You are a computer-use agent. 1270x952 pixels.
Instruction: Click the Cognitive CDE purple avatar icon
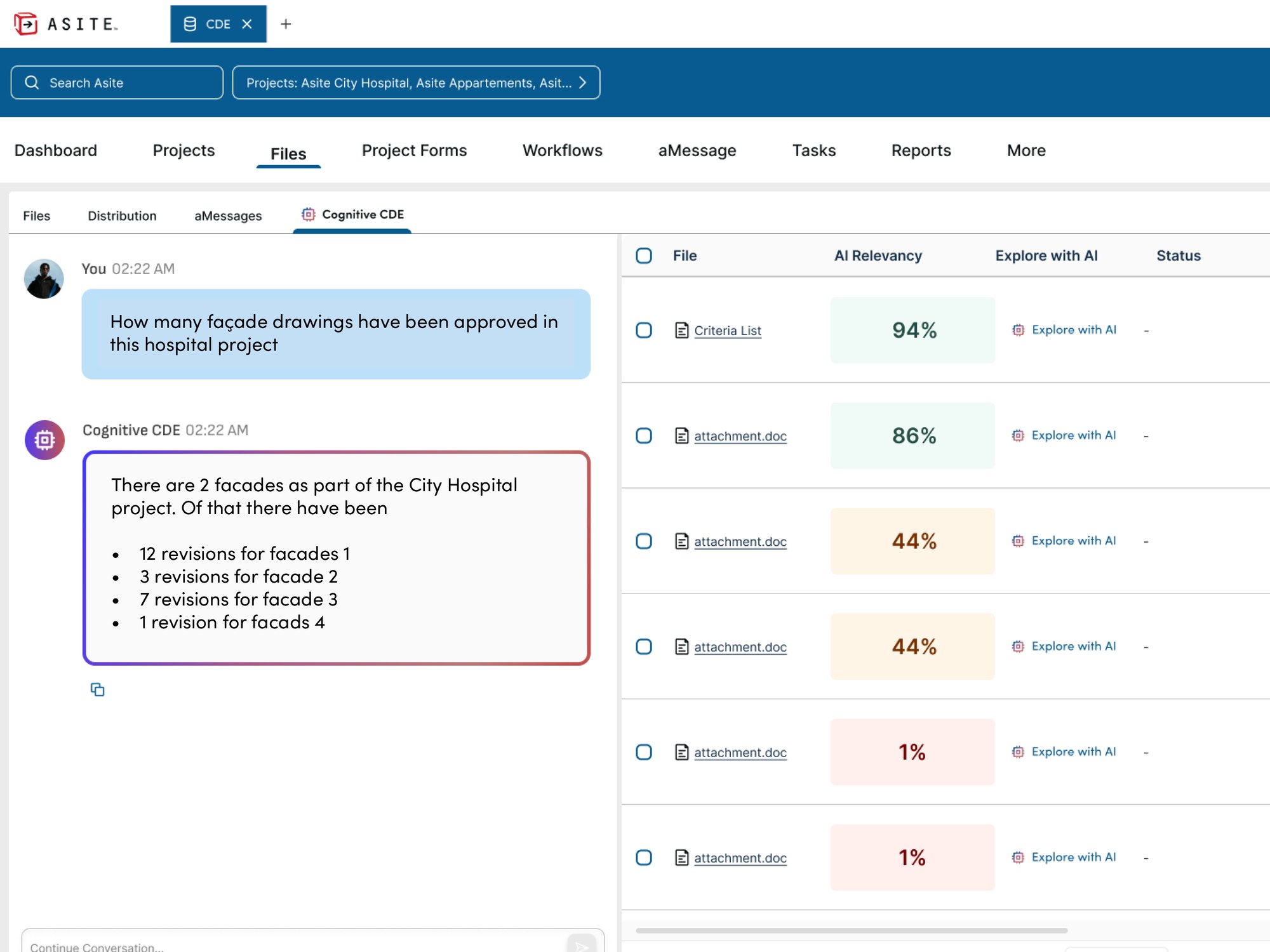pyautogui.click(x=44, y=440)
